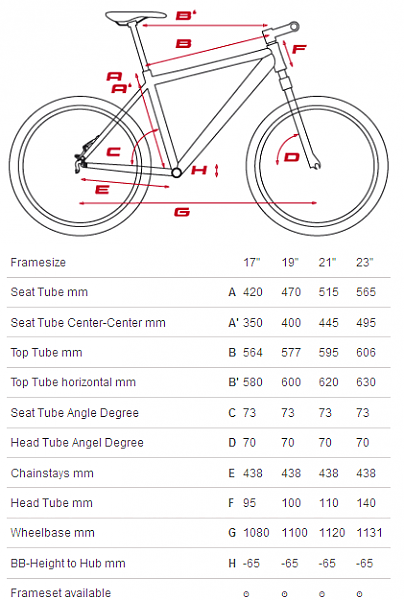Click the frameset available dot for 19"

pos(284,594)
